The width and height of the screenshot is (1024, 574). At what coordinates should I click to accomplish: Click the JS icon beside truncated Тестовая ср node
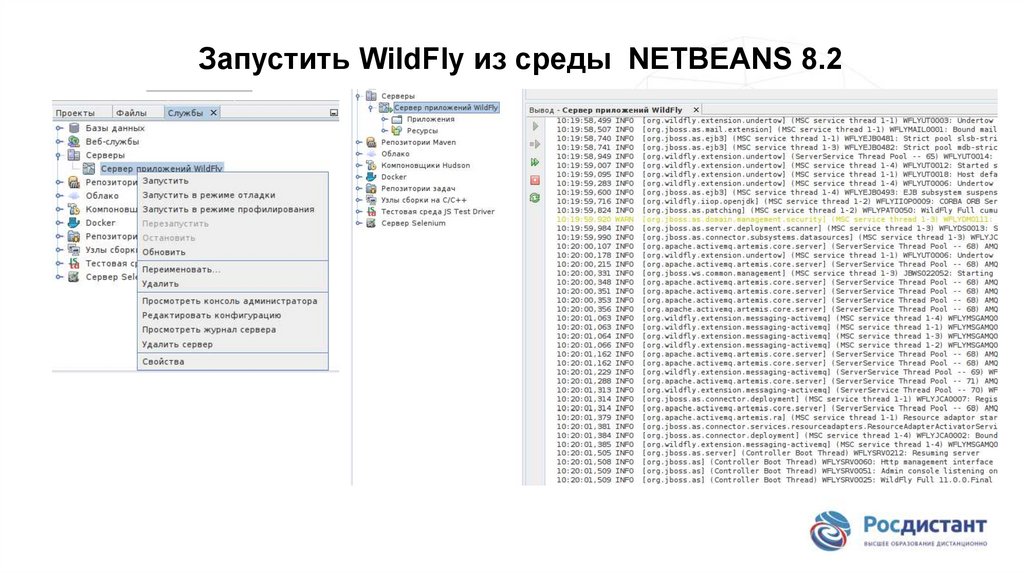(x=74, y=263)
